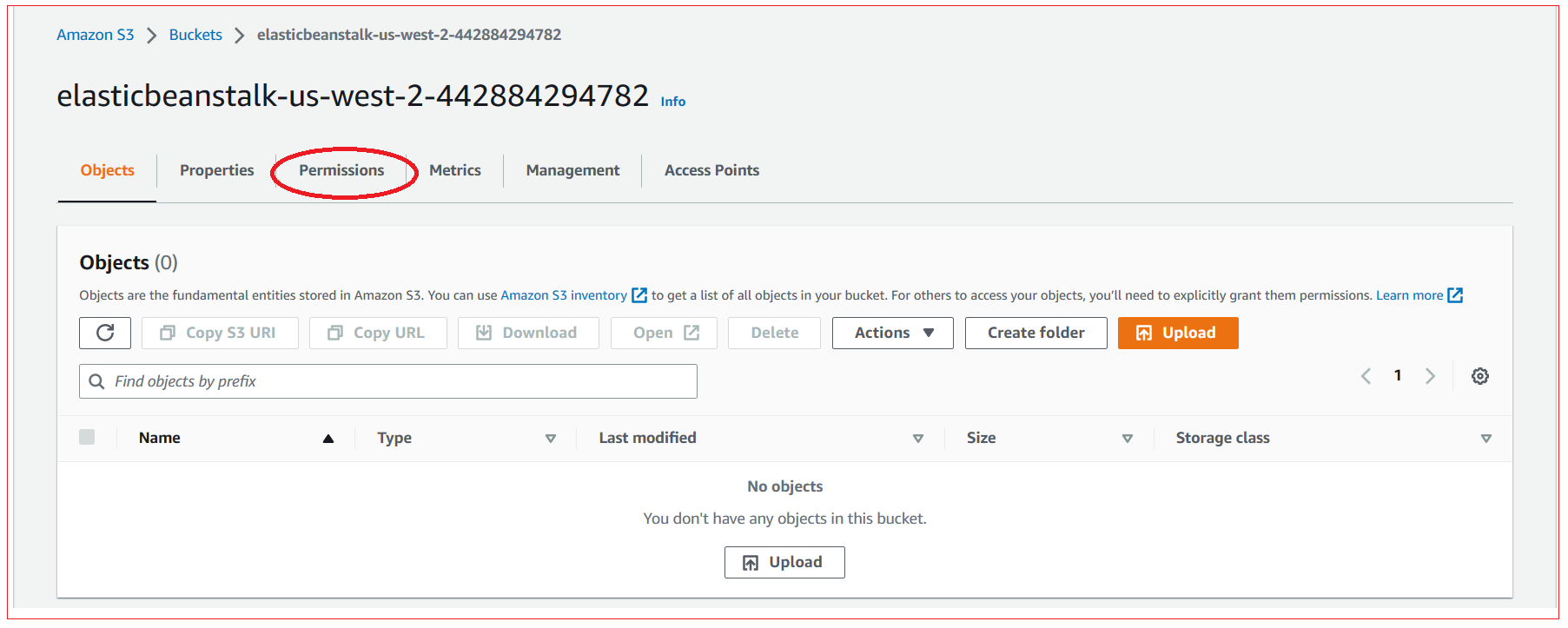Open the table settings gear icon
Screen dimensions: 1568x628
click(x=1480, y=376)
